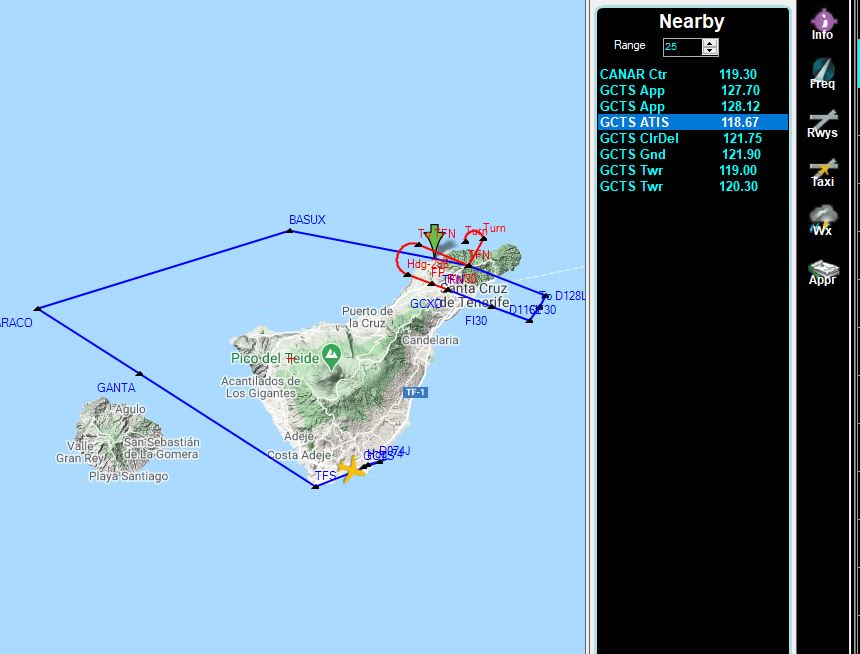860x654 pixels.
Task: Click the FI30 fix label
Action: coord(476,320)
